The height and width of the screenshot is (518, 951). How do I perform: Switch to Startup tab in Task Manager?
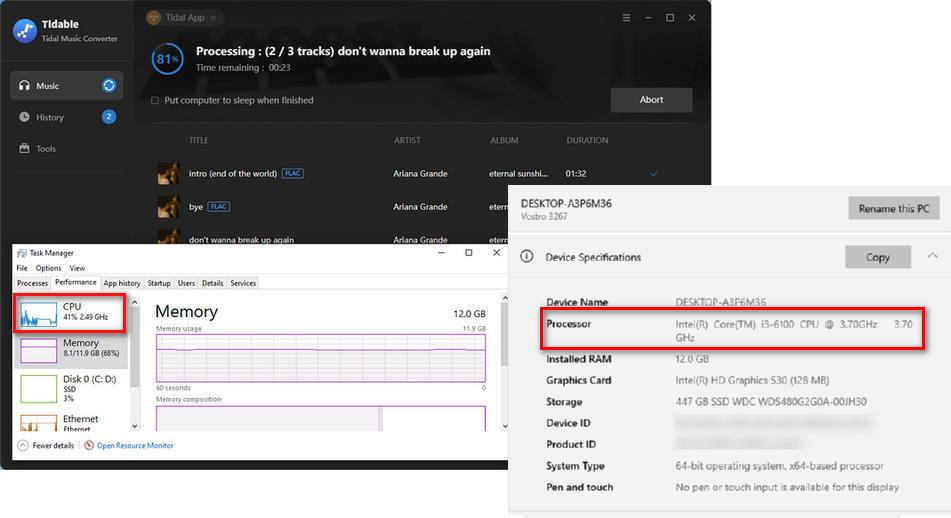(159, 283)
